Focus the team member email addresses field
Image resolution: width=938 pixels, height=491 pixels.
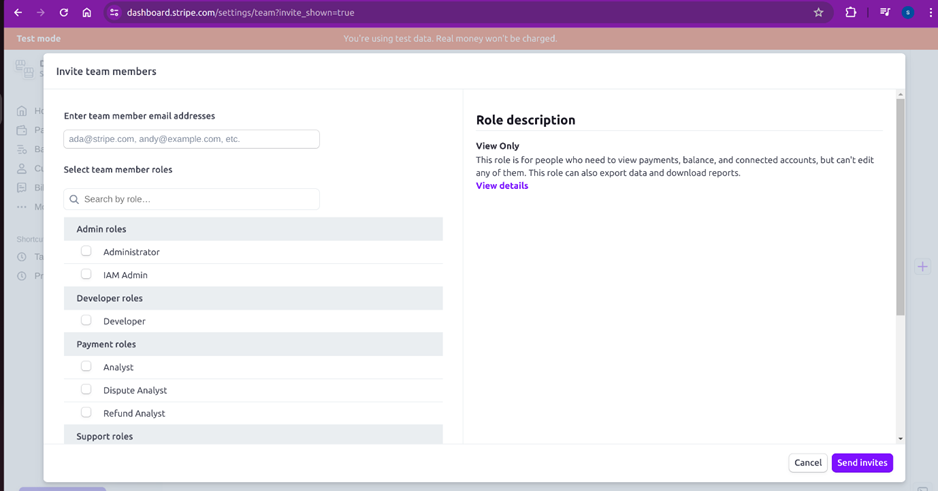pos(191,139)
